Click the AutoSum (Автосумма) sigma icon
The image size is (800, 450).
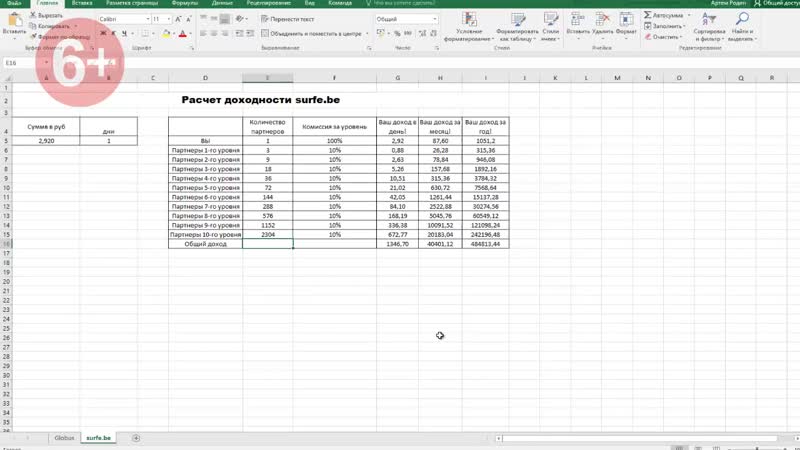(x=647, y=15)
